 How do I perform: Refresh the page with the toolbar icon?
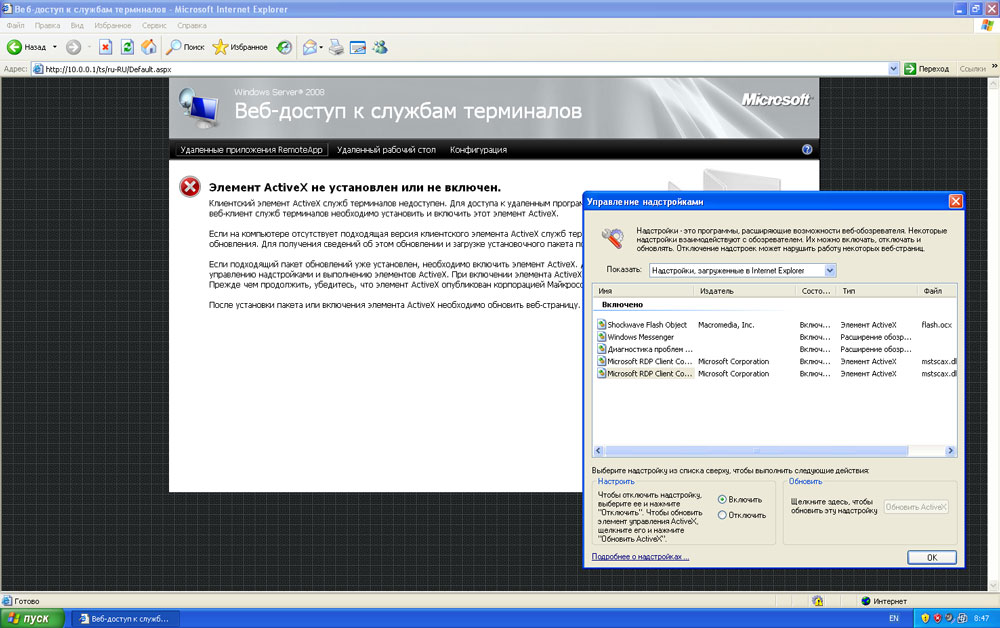[x=127, y=47]
